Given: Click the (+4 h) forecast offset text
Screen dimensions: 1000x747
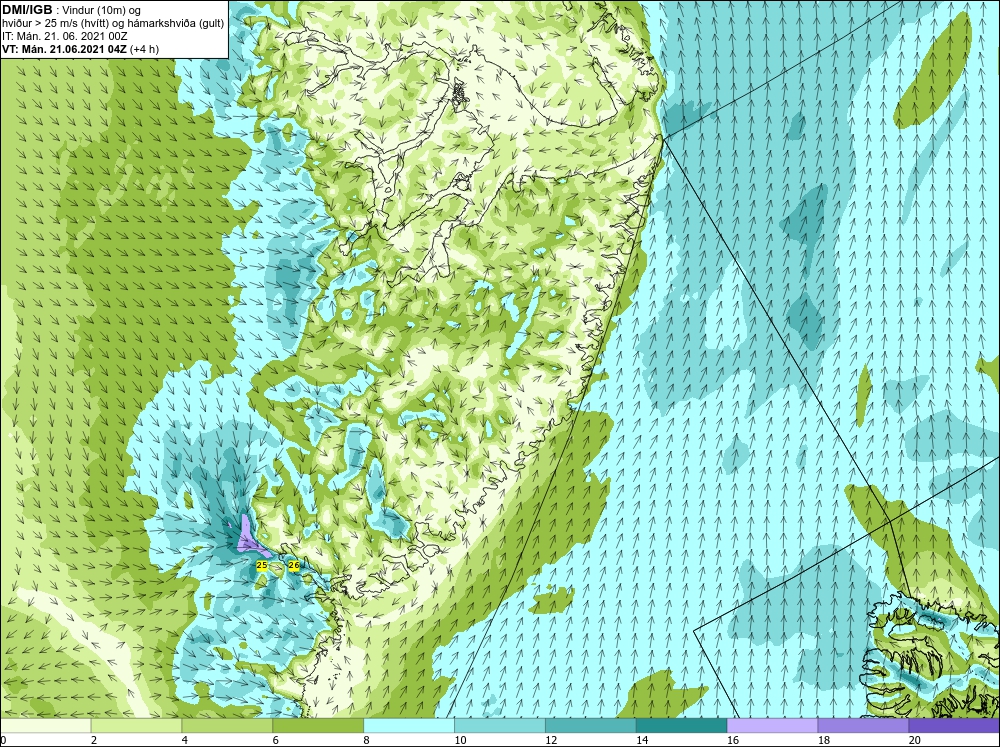Looking at the screenshot, I should pos(144,49).
